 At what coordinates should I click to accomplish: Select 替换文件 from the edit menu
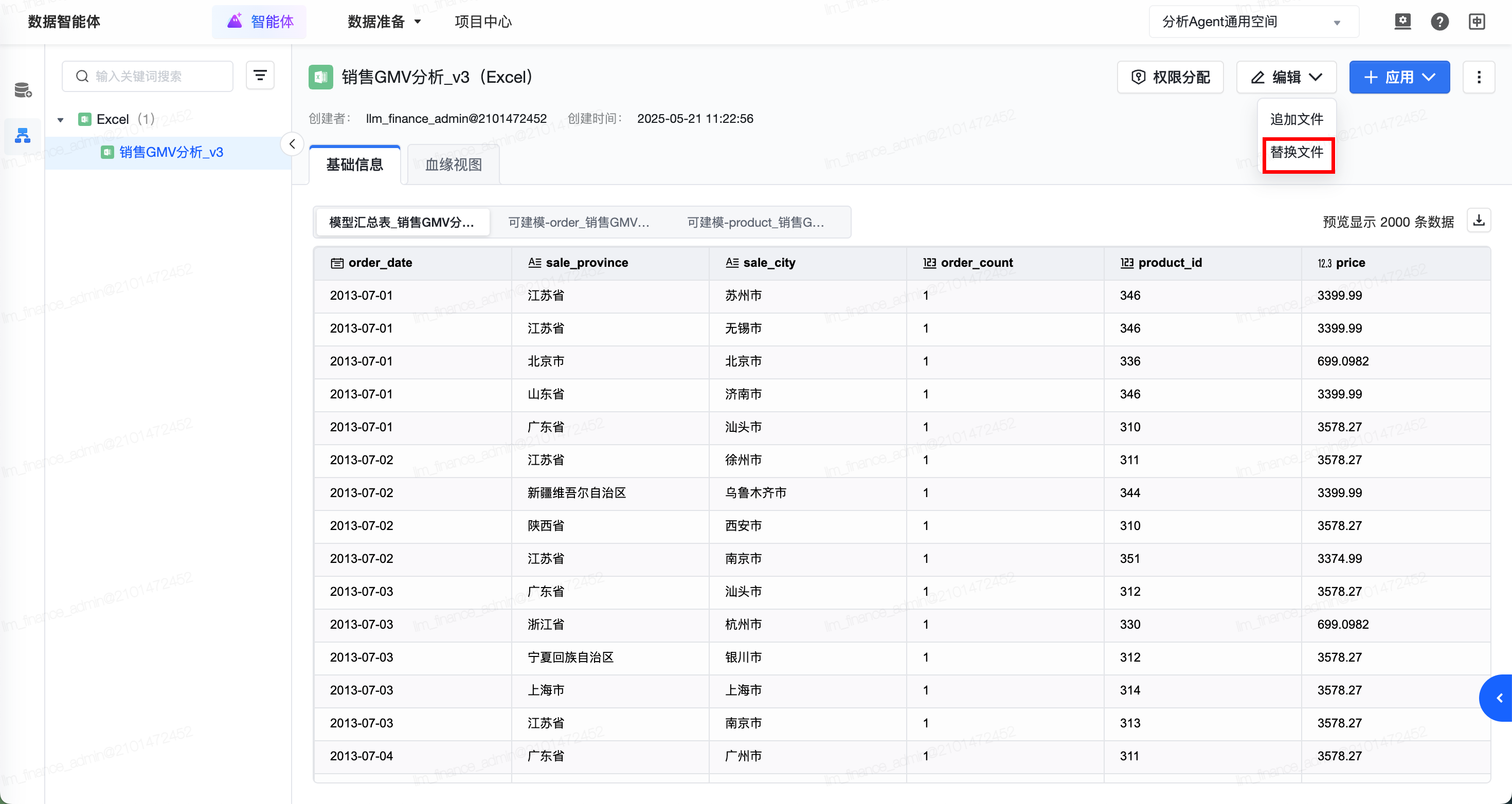tap(1297, 153)
